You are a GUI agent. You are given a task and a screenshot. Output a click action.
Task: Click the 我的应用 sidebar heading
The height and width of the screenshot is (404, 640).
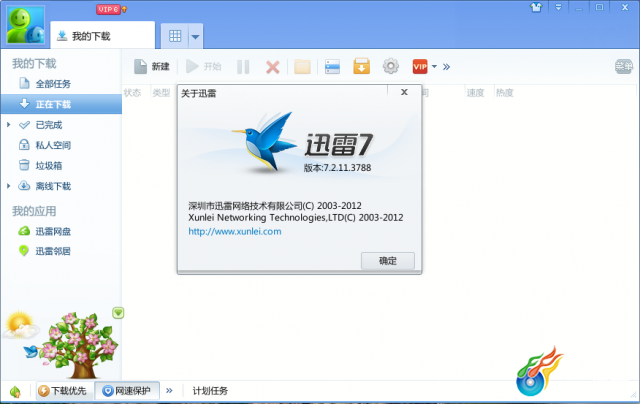pos(34,211)
